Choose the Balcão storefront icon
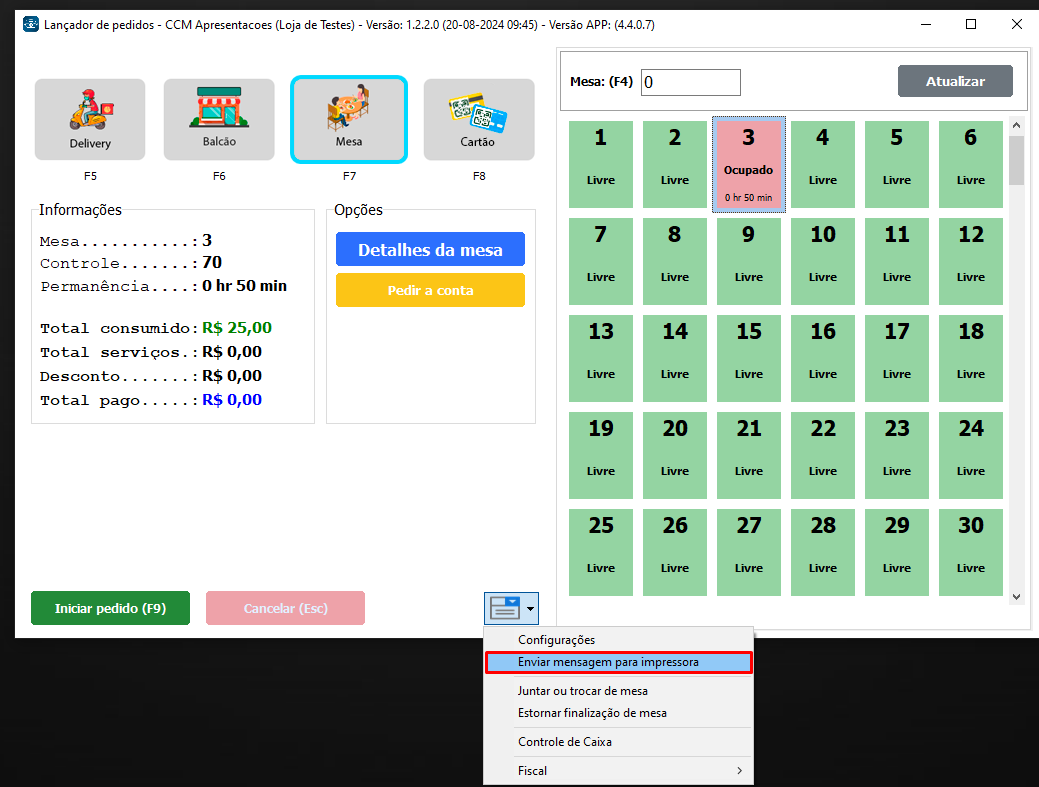1039x787 pixels. [x=219, y=108]
